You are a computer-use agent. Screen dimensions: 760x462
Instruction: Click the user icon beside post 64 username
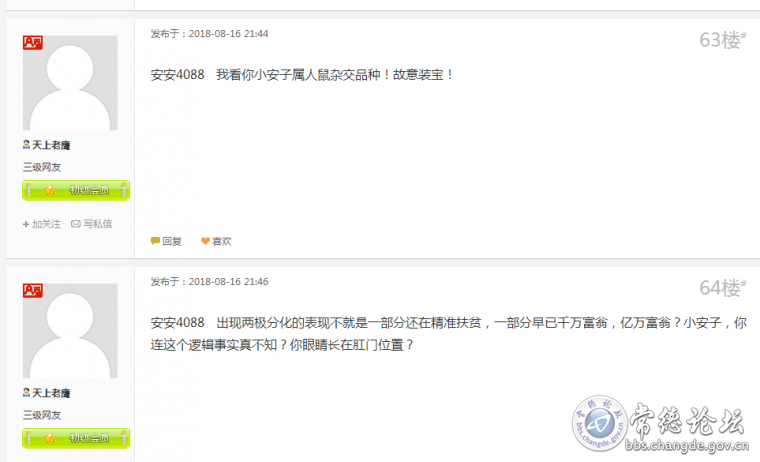point(26,392)
